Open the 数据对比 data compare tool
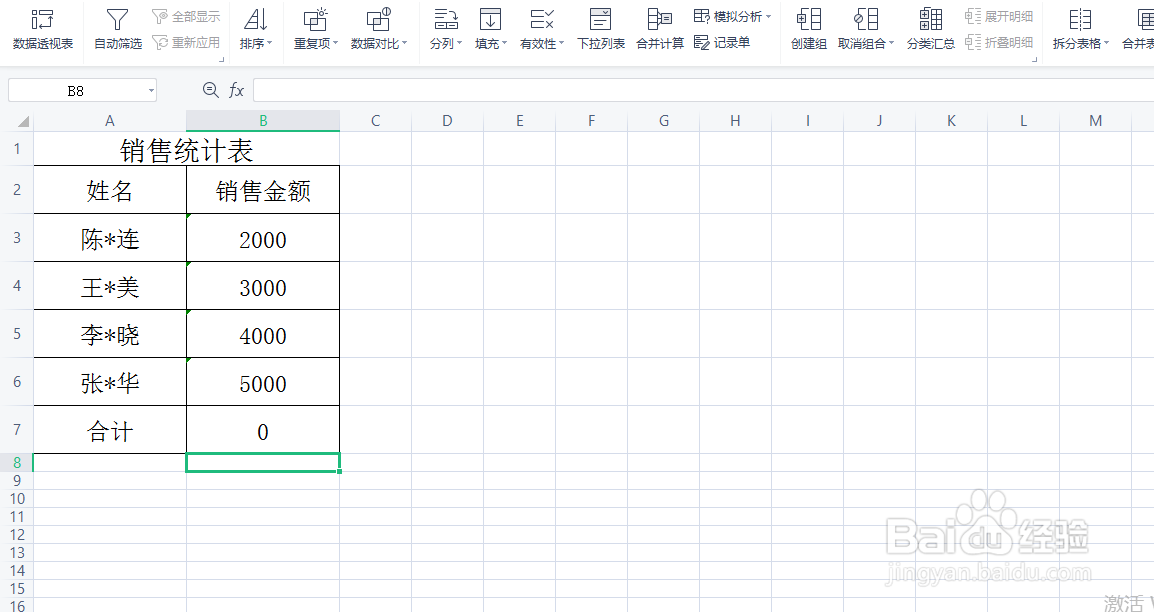The height and width of the screenshot is (612, 1154). [x=378, y=29]
